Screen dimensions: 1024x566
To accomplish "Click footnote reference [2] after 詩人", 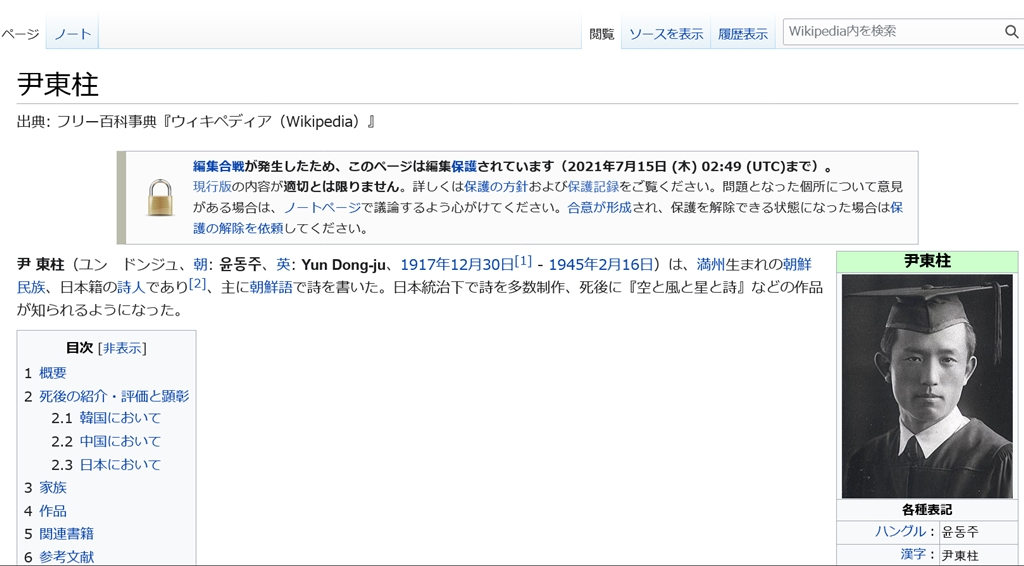I will click(x=197, y=284).
